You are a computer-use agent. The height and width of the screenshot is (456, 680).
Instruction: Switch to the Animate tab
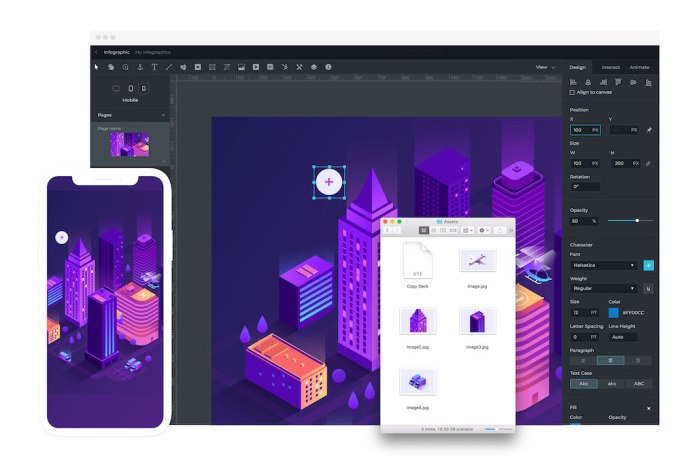point(639,67)
